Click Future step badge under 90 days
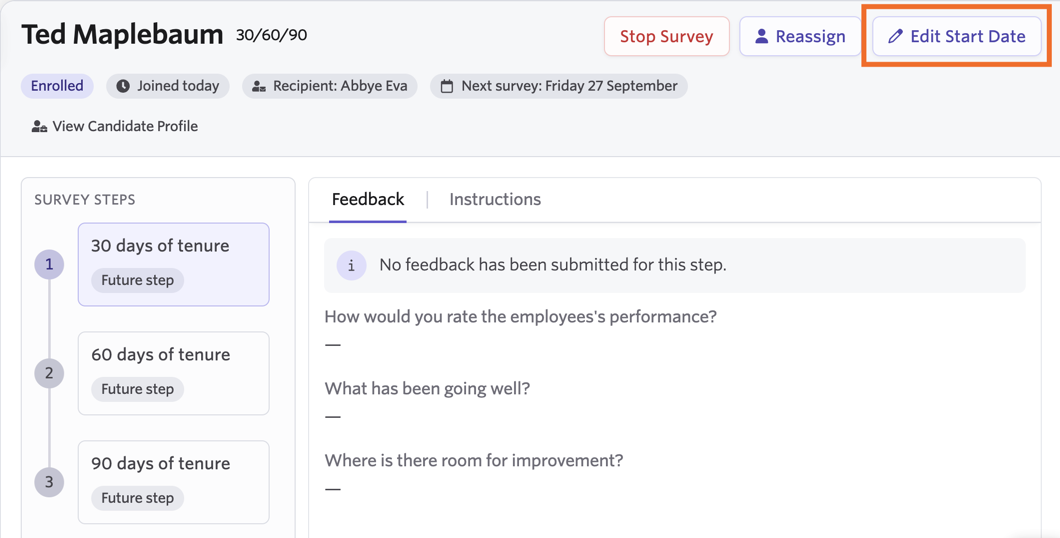Viewport: 1060px width, 538px height. coord(137,498)
